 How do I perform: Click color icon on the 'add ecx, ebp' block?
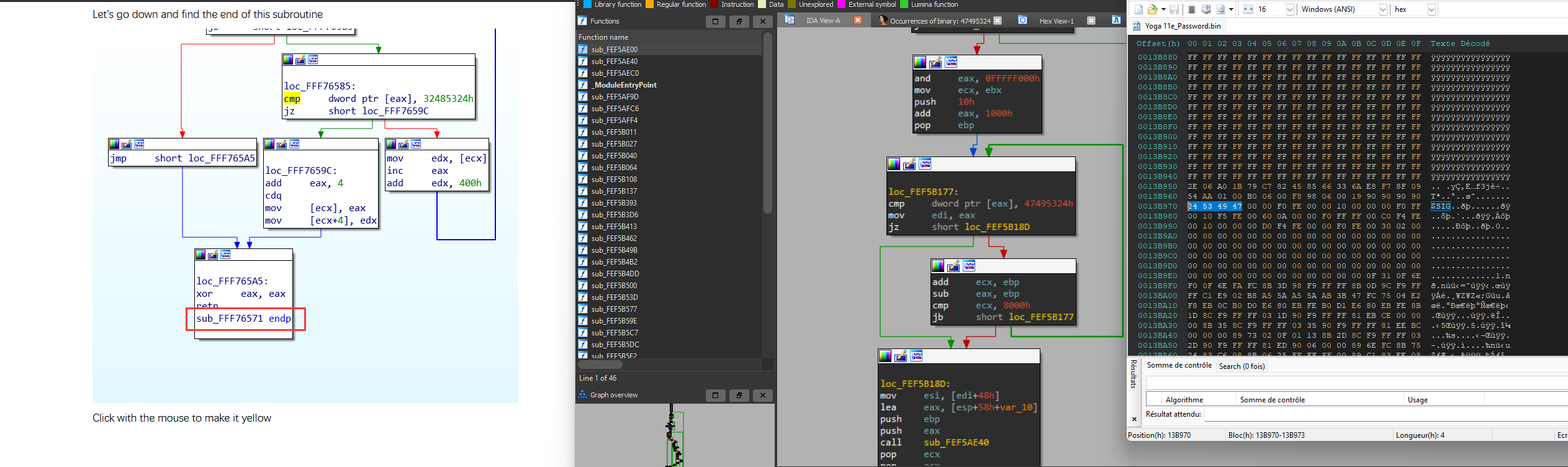point(938,266)
